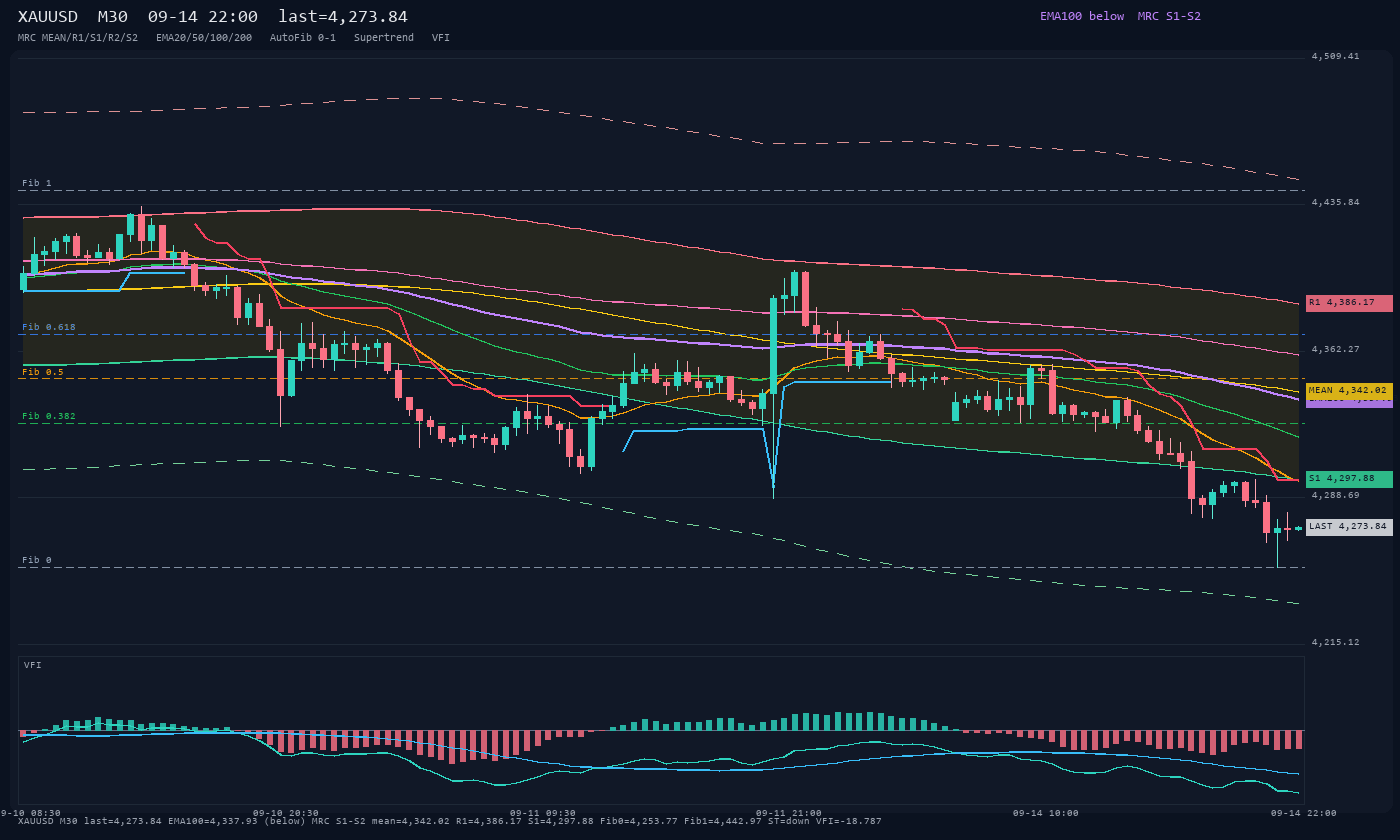Click the 09-14 22:00 time axis label
Screen dimensions: 1400x840
point(1304,813)
